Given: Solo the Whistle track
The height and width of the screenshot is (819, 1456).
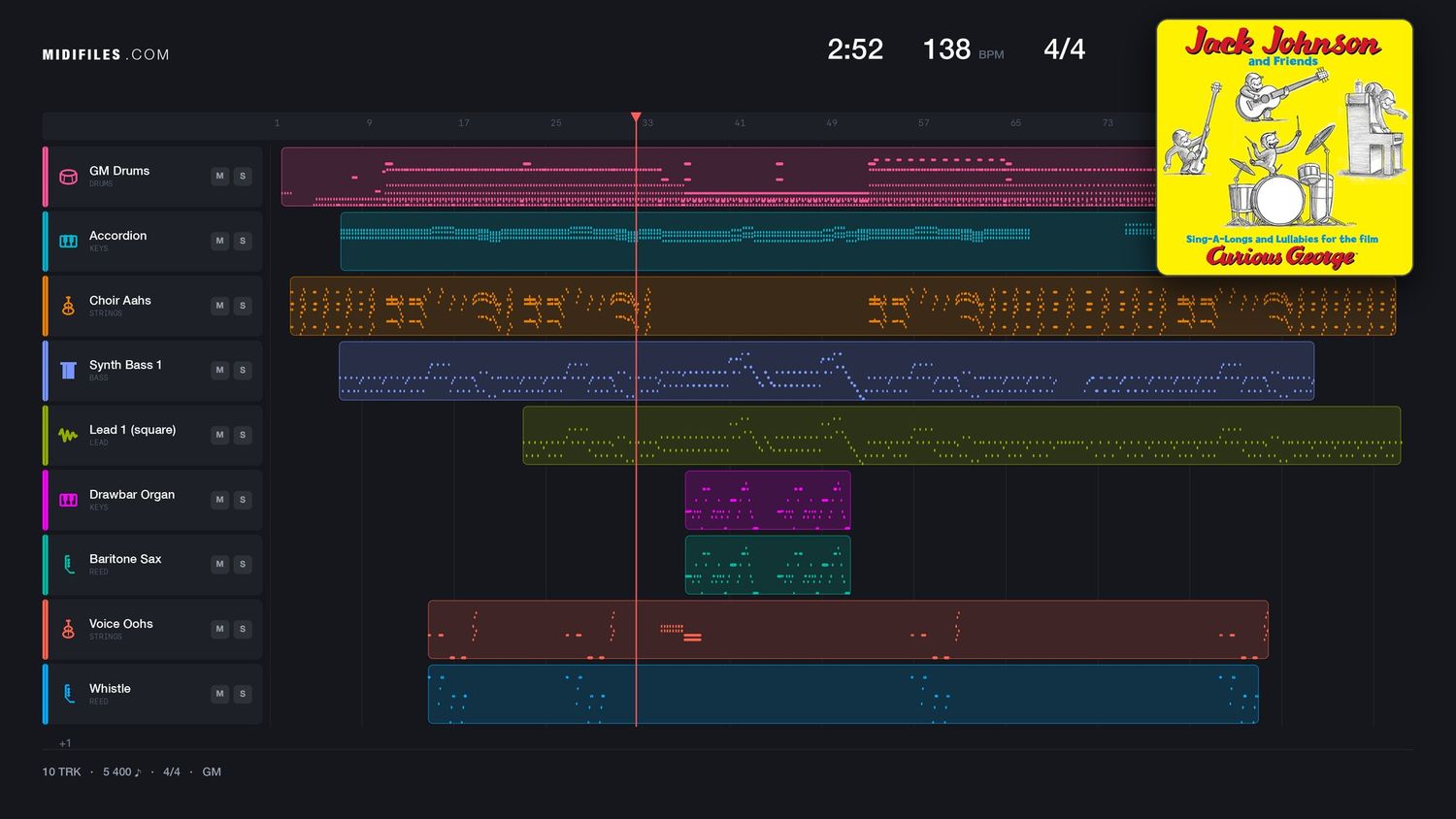Looking at the screenshot, I should 243,694.
